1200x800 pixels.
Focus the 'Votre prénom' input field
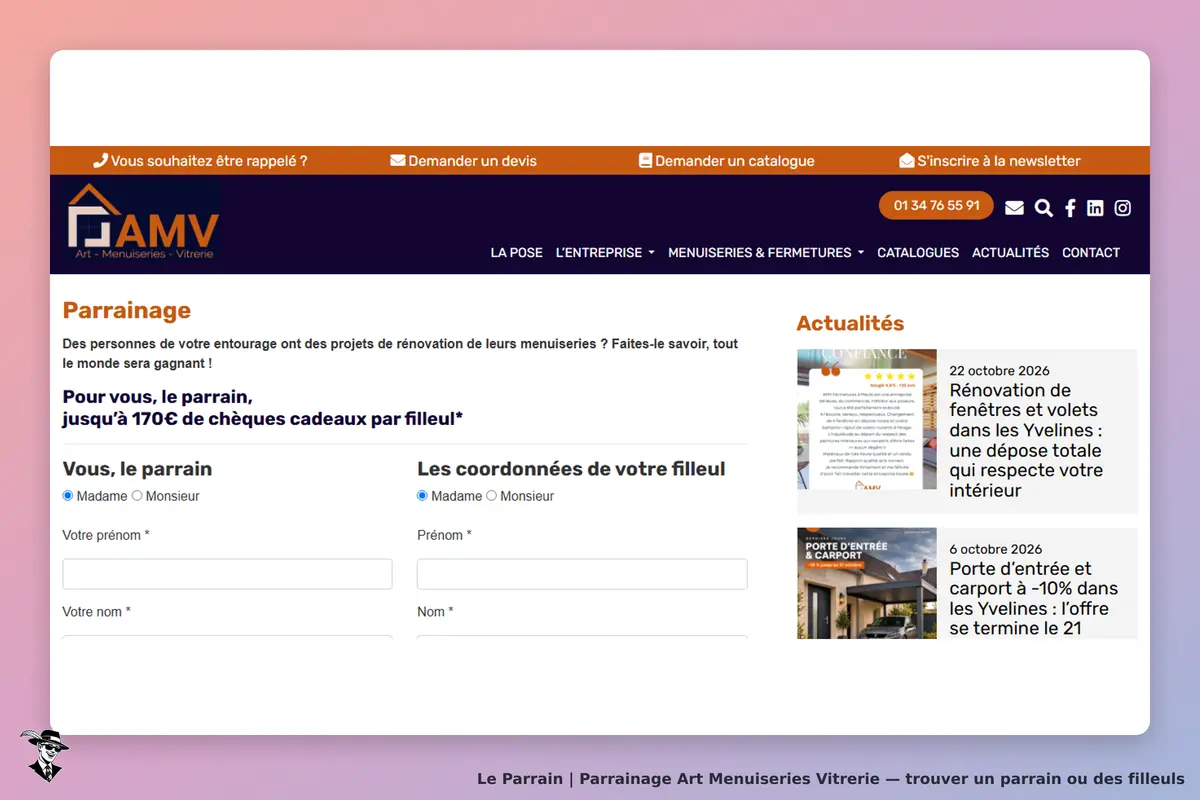pos(227,574)
